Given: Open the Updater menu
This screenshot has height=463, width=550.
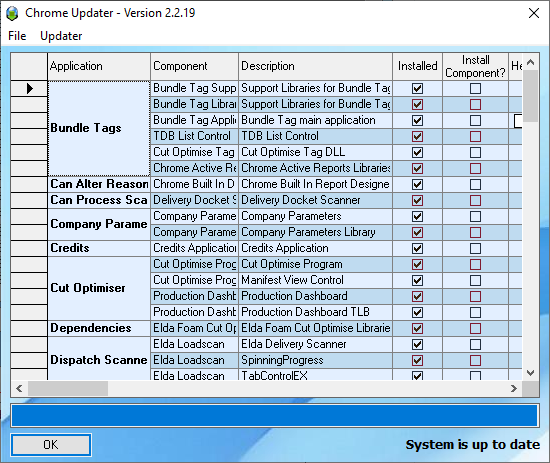Looking at the screenshot, I should (61, 36).
